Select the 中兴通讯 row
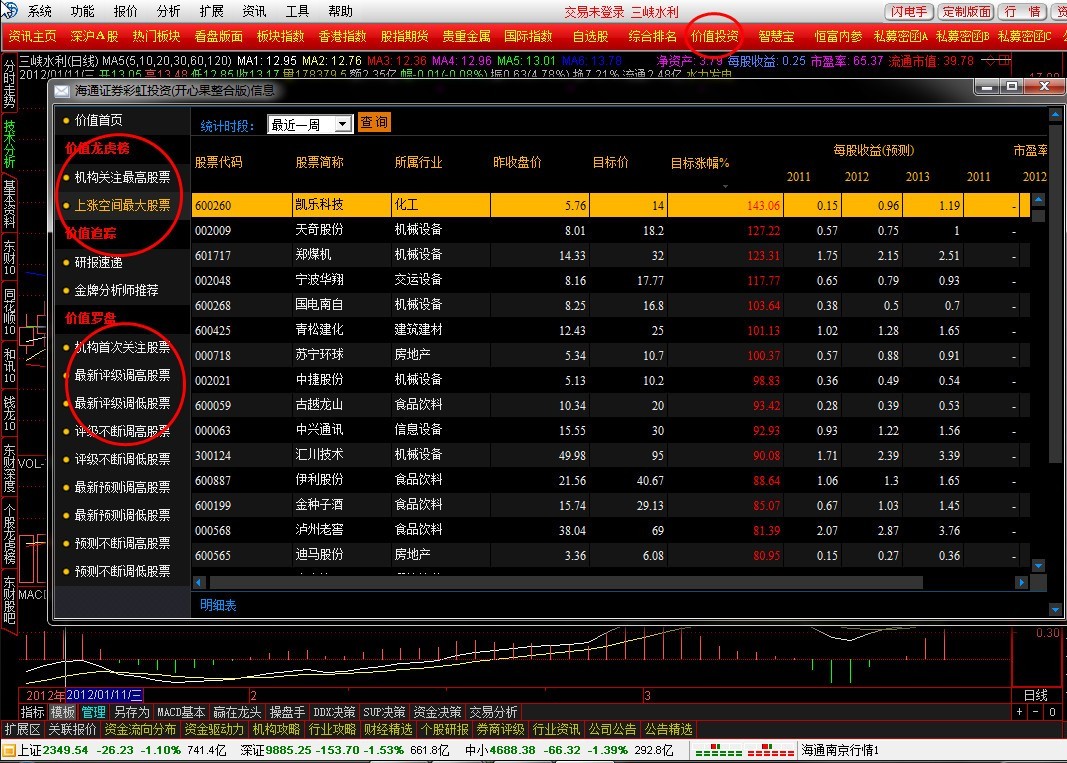 point(610,430)
